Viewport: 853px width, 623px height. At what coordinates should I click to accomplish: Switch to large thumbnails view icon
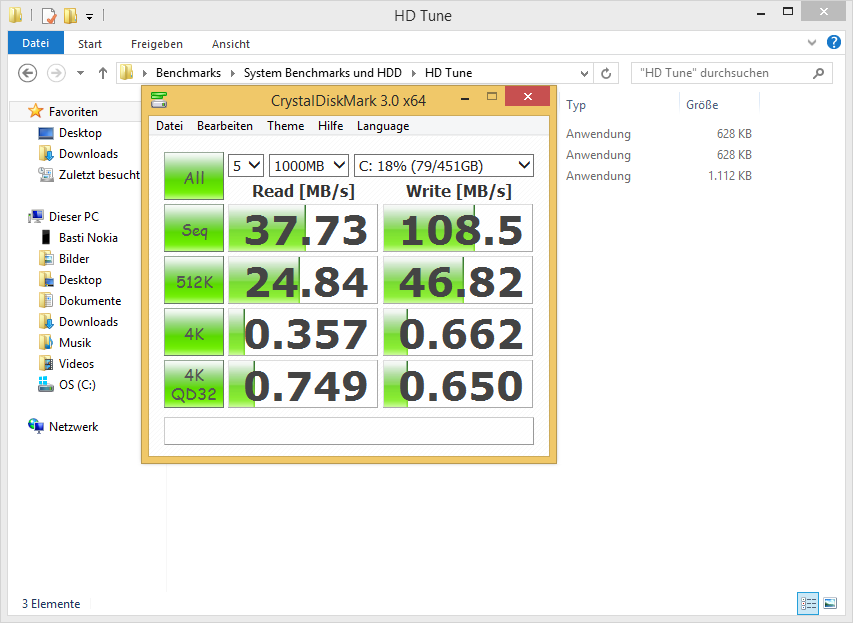(830, 603)
